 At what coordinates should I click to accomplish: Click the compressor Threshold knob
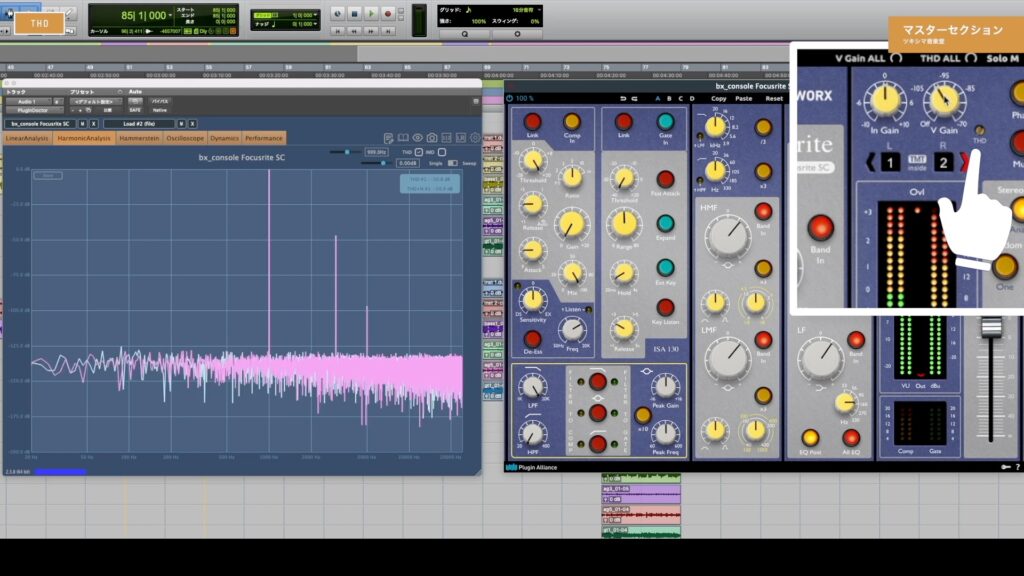pyautogui.click(x=532, y=161)
